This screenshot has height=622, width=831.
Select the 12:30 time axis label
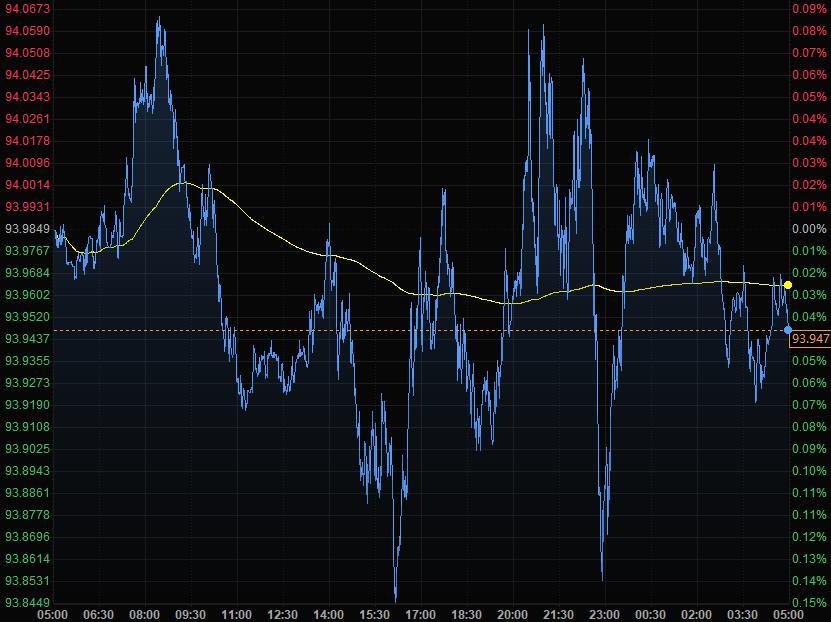(282, 614)
